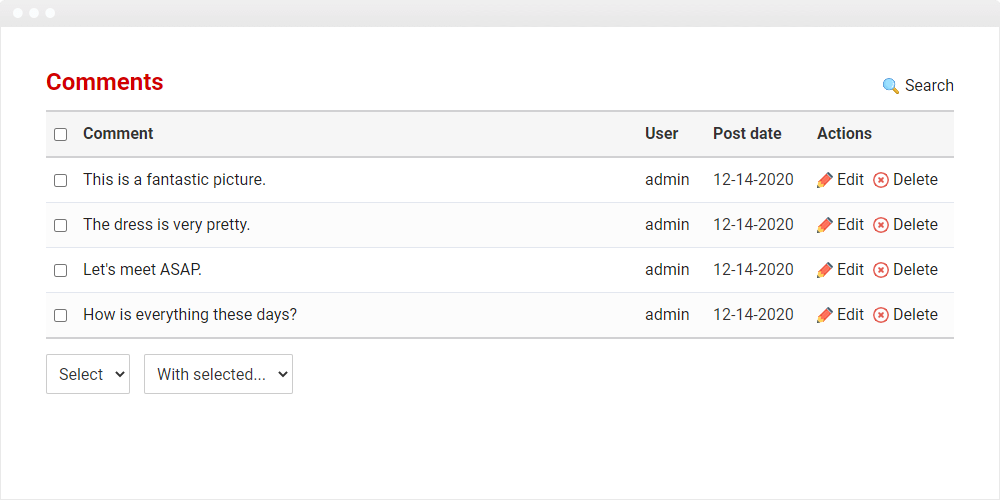
Task: Toggle the select-all checkbox in table header
Action: click(x=61, y=135)
